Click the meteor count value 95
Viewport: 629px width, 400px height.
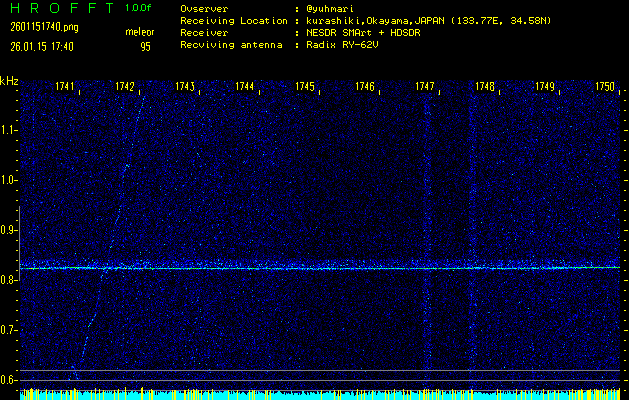pos(145,46)
